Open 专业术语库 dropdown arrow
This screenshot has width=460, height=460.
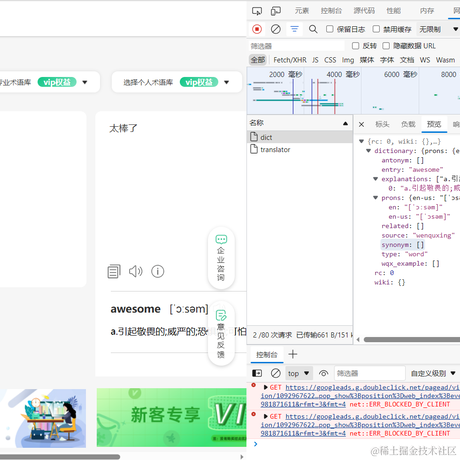(x=85, y=82)
